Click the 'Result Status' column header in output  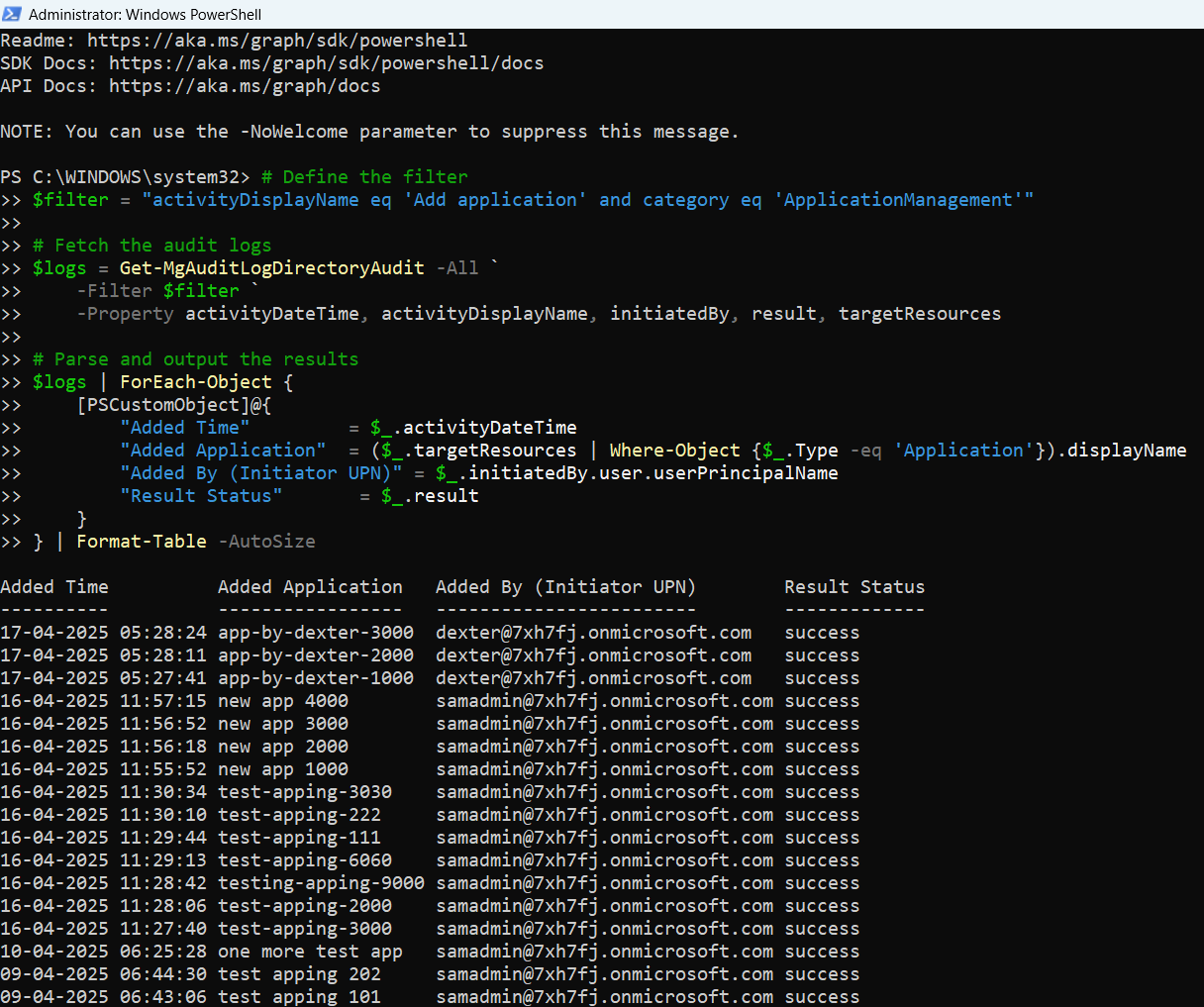click(x=854, y=587)
